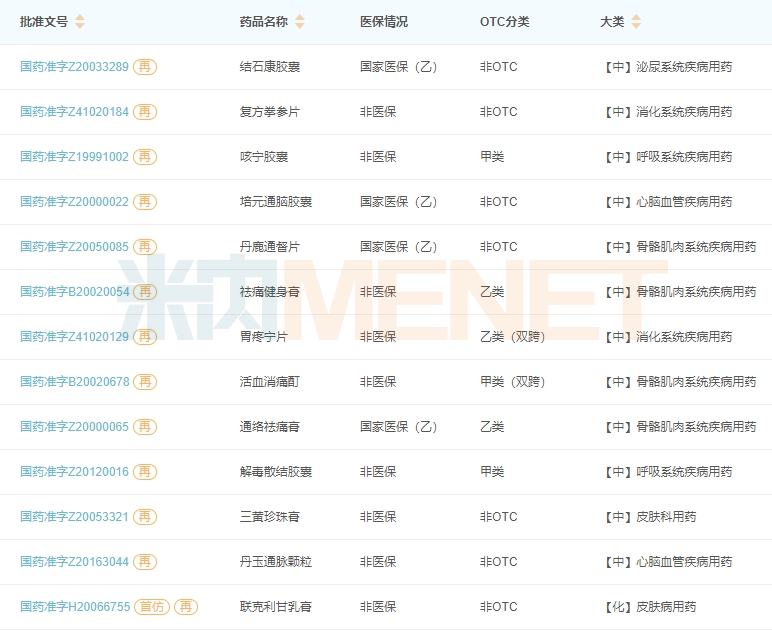Viewport: 772px width, 634px height.
Task: Open approval number 国药准字Z20050085
Action: (74, 247)
